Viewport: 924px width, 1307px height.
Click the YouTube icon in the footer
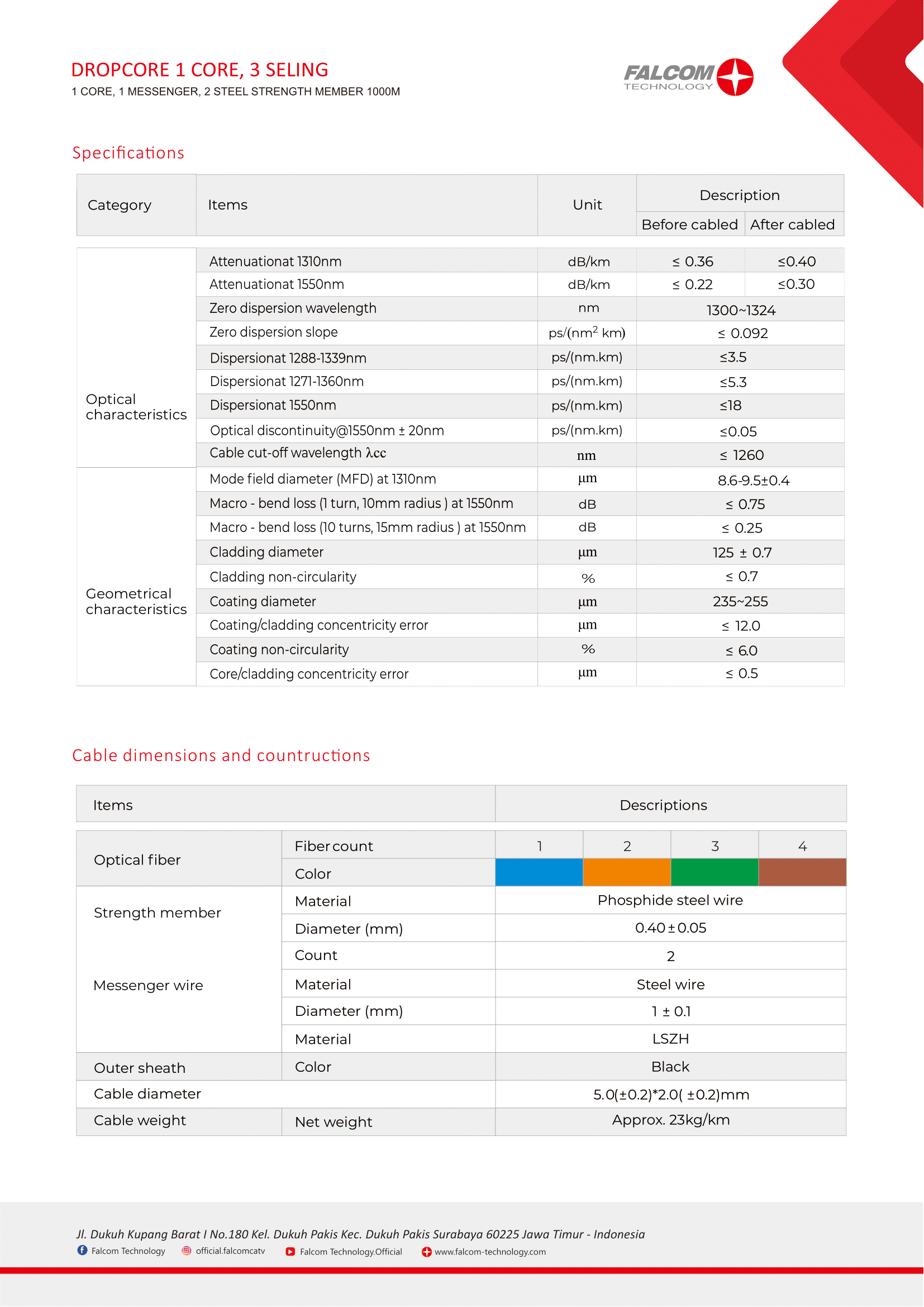click(290, 1252)
